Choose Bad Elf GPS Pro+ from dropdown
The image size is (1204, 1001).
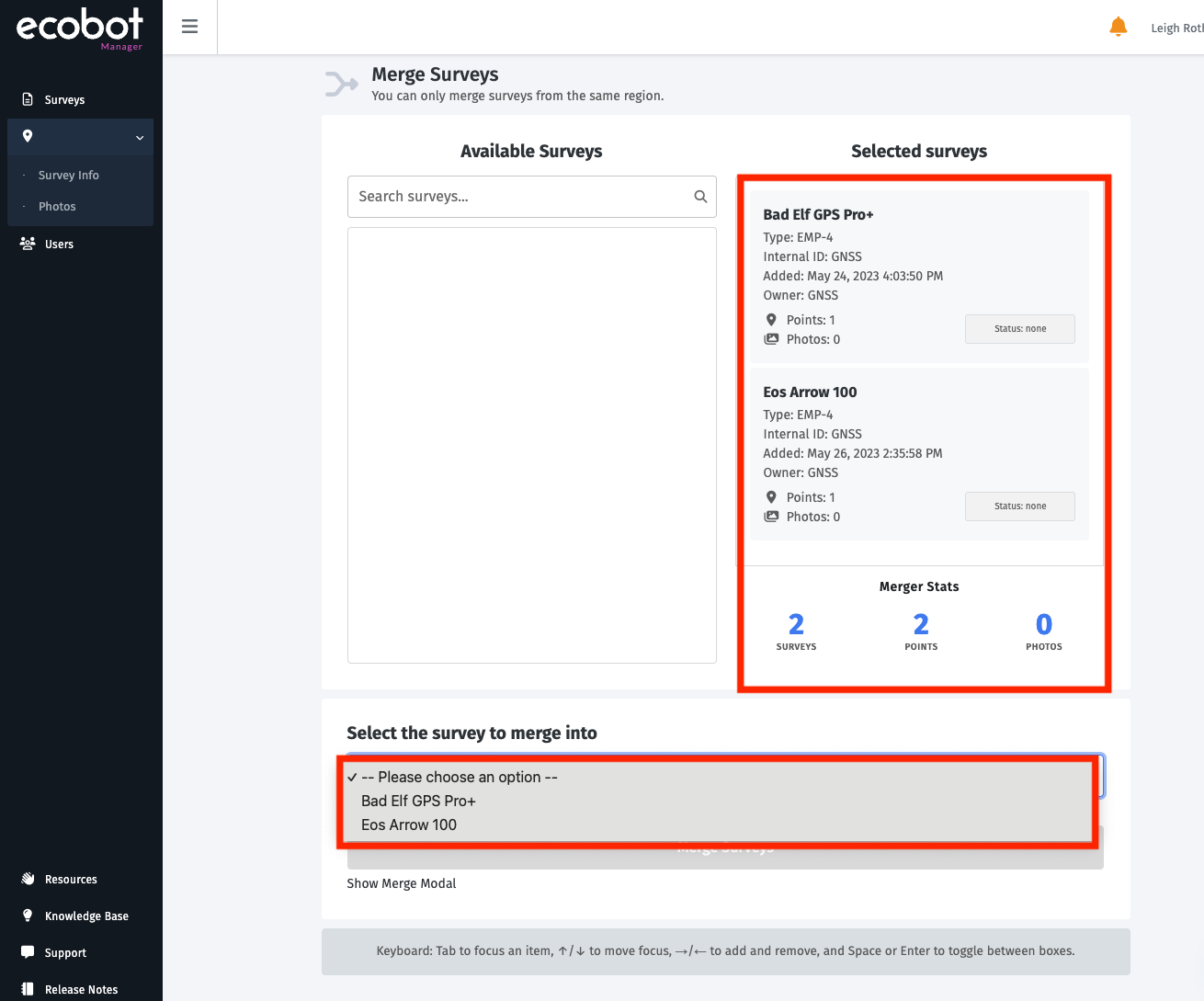(x=418, y=801)
